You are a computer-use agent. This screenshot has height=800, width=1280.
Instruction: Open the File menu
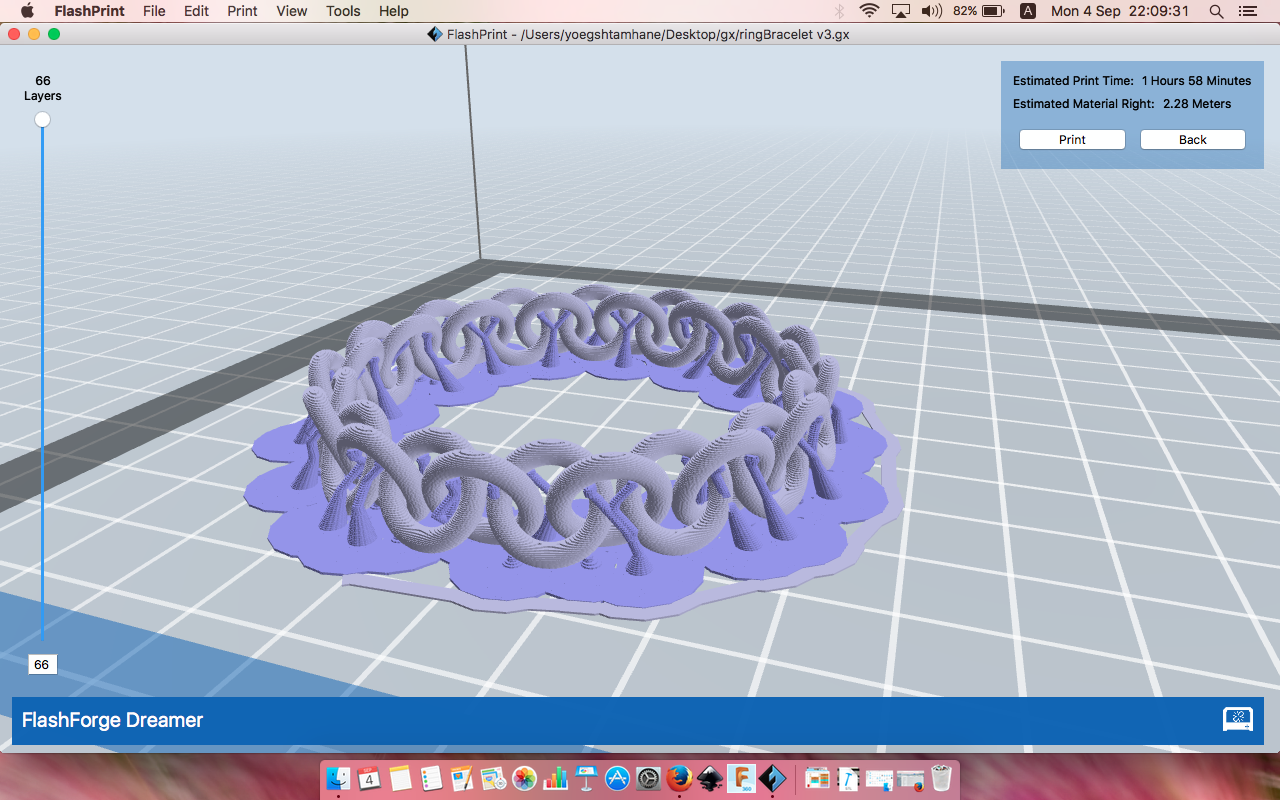(x=154, y=11)
